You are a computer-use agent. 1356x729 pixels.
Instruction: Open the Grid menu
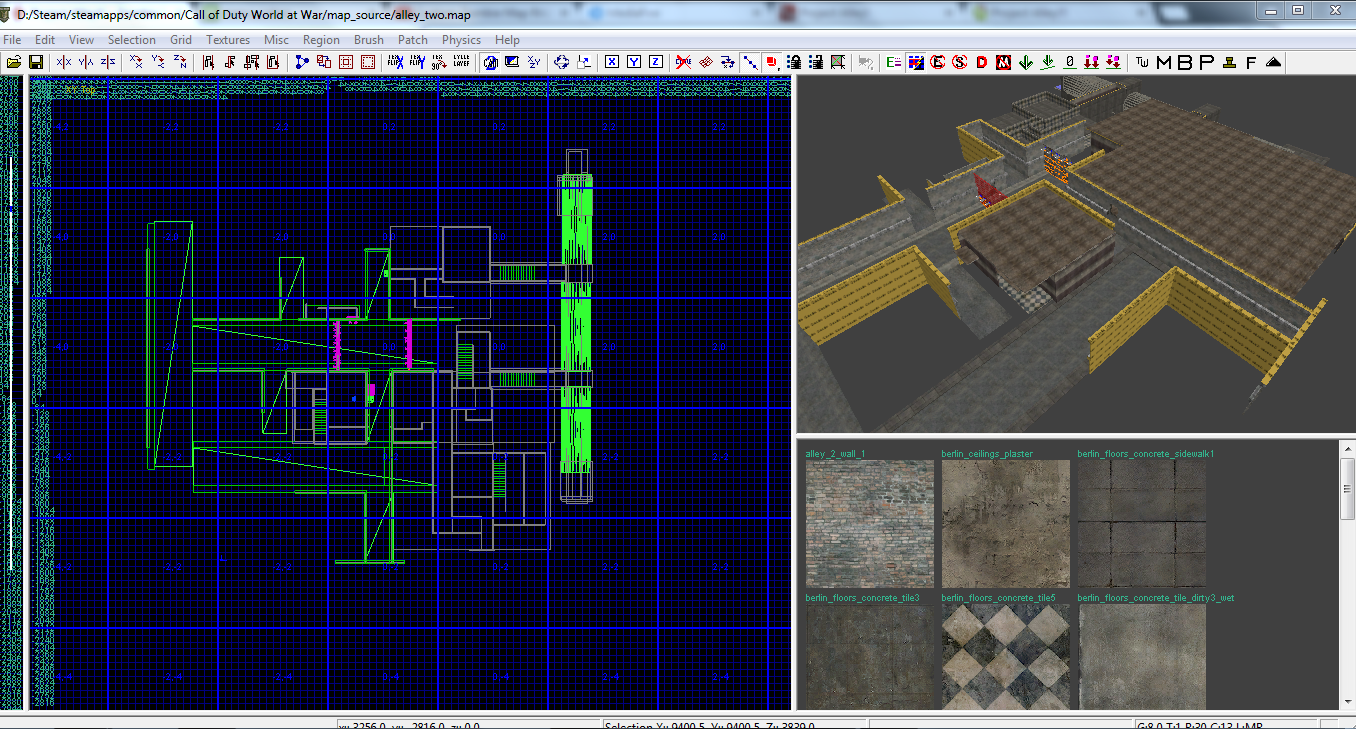[181, 40]
